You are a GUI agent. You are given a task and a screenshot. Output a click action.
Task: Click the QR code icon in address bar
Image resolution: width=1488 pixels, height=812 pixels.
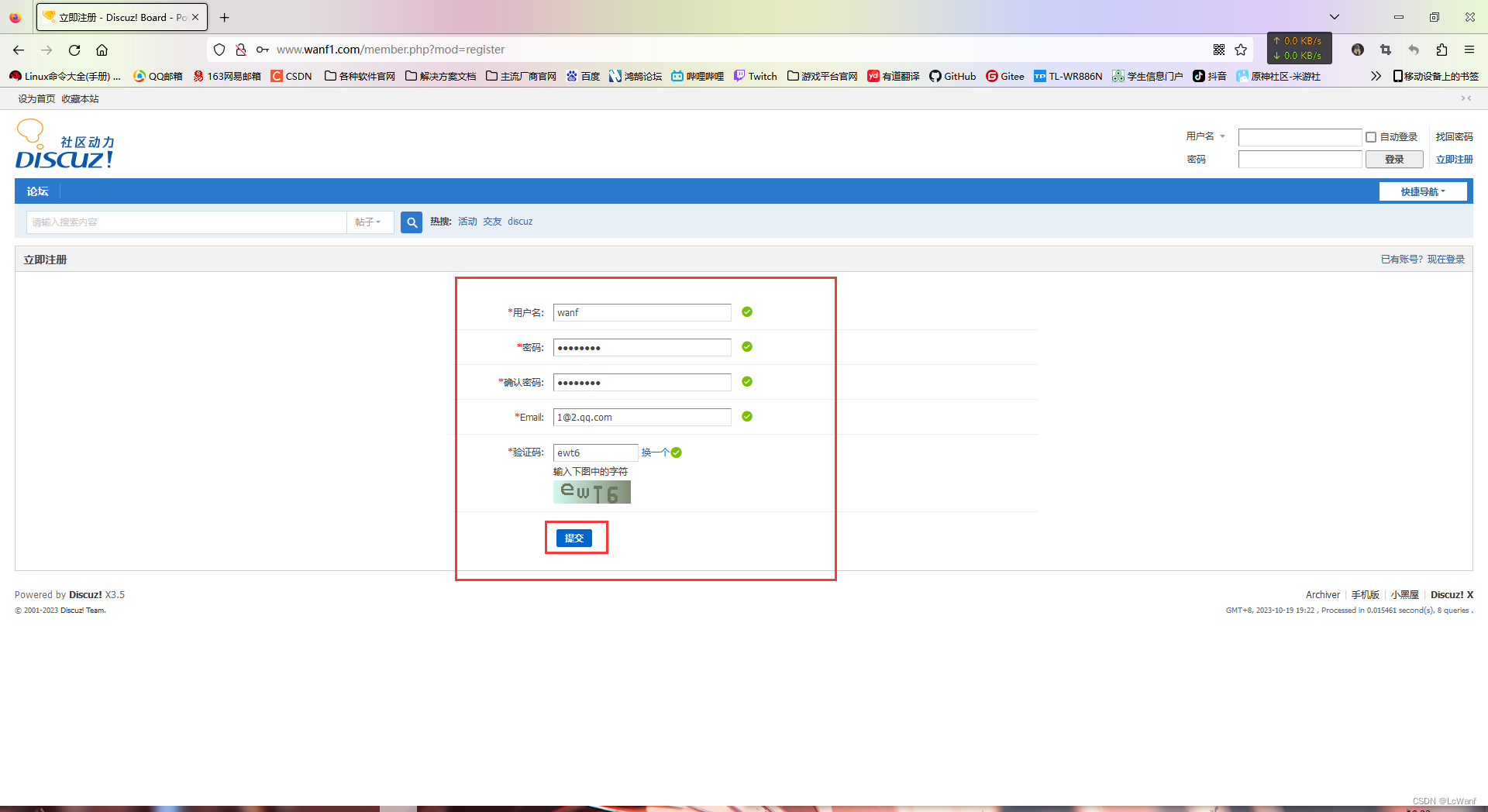[x=1219, y=50]
